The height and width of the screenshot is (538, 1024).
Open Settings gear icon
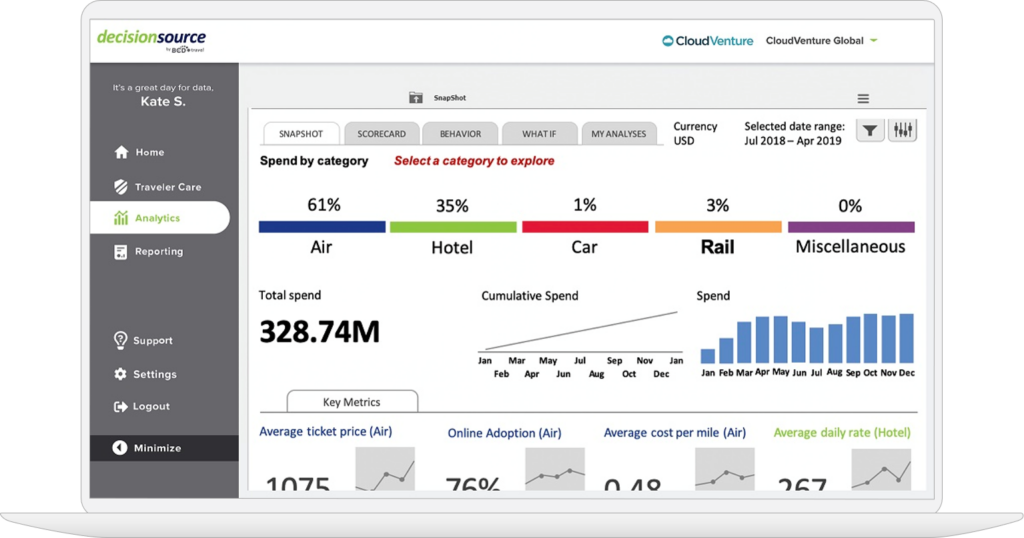tap(121, 375)
